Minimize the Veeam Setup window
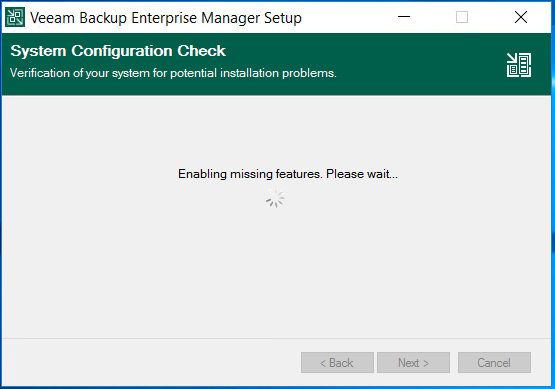This screenshot has width=555, height=389. point(404,17)
